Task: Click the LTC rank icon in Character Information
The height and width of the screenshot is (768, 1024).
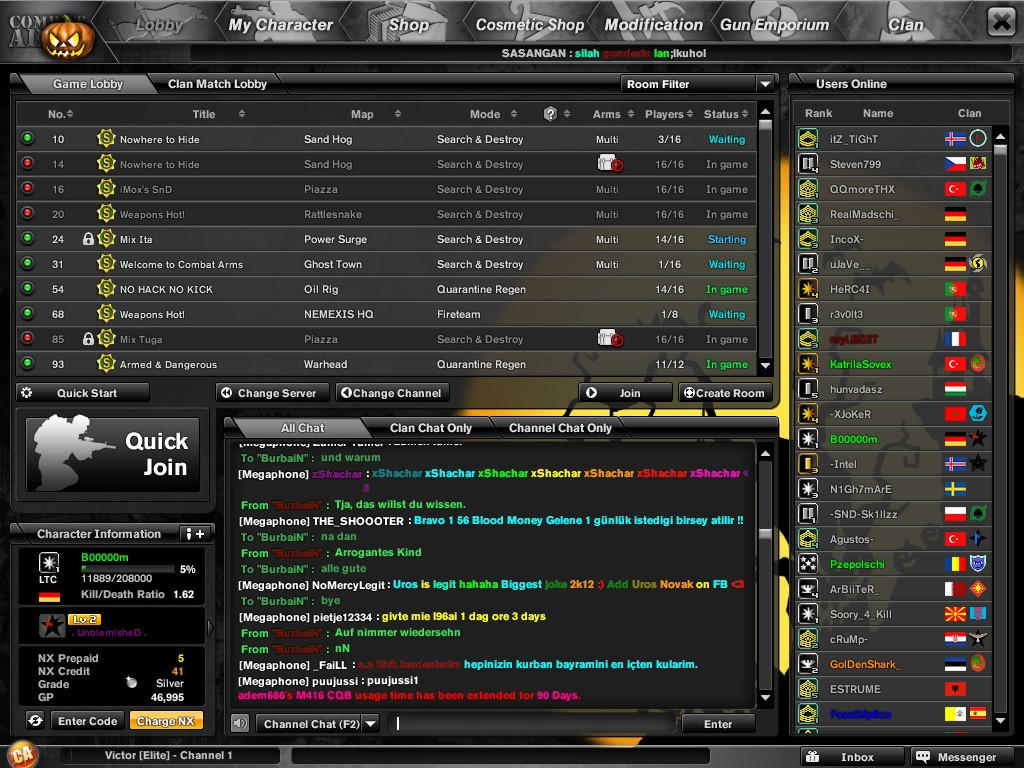Action: (x=48, y=562)
